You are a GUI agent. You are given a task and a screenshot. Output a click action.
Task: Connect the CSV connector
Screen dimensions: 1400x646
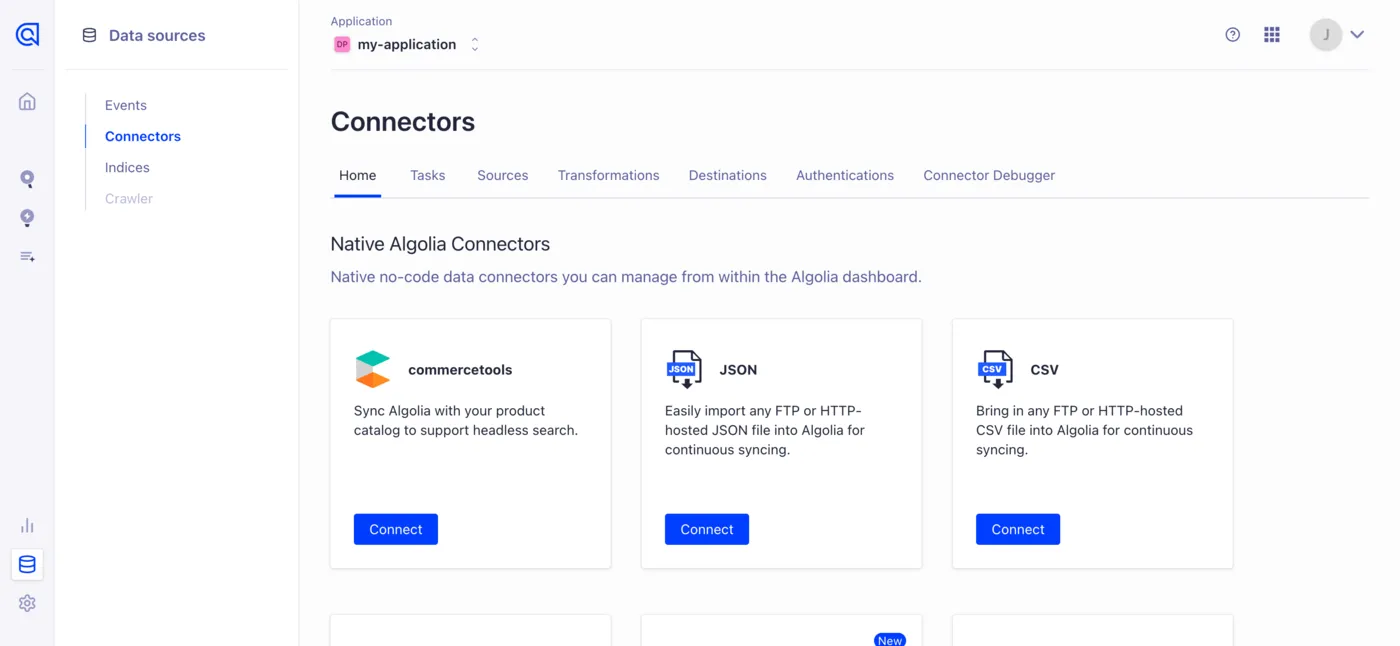point(1018,529)
